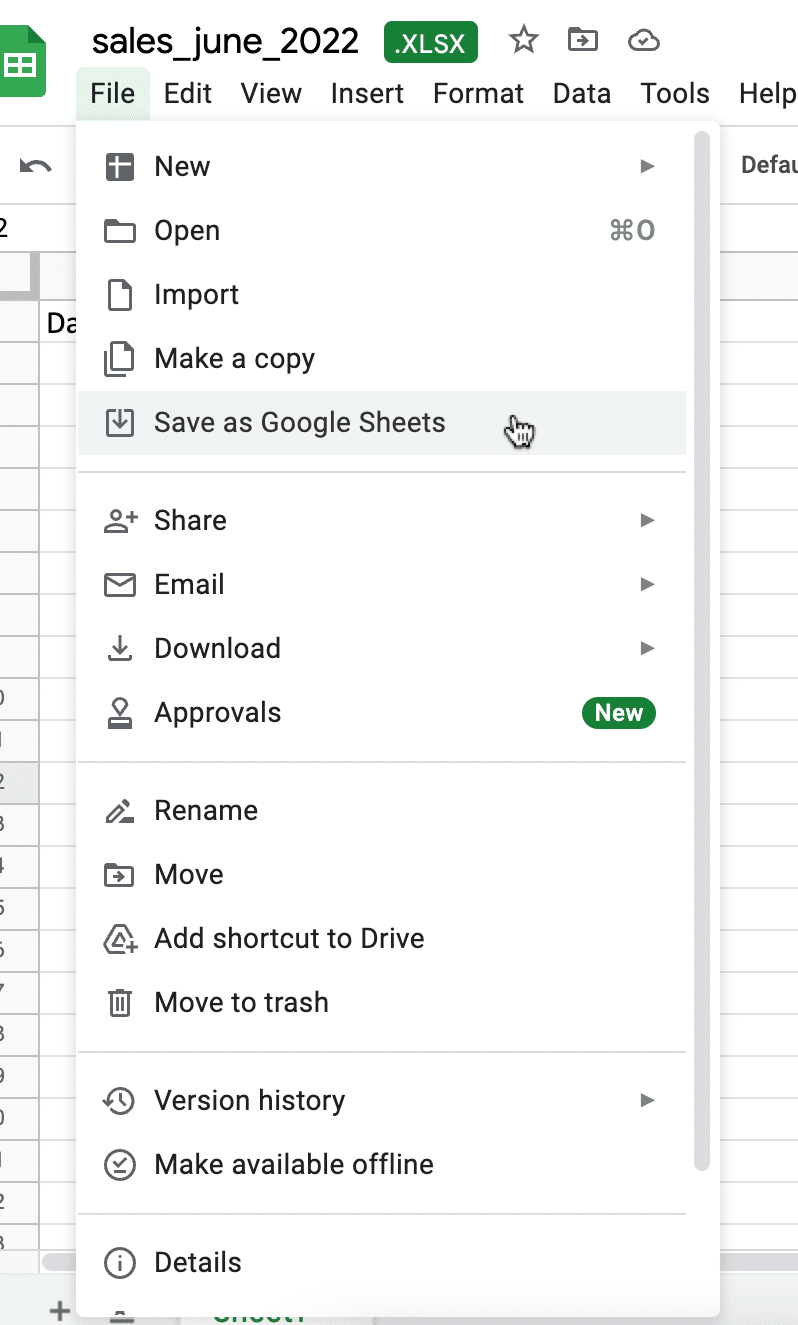The image size is (798, 1325).
Task: Enable Make available offline
Action: tap(293, 1164)
